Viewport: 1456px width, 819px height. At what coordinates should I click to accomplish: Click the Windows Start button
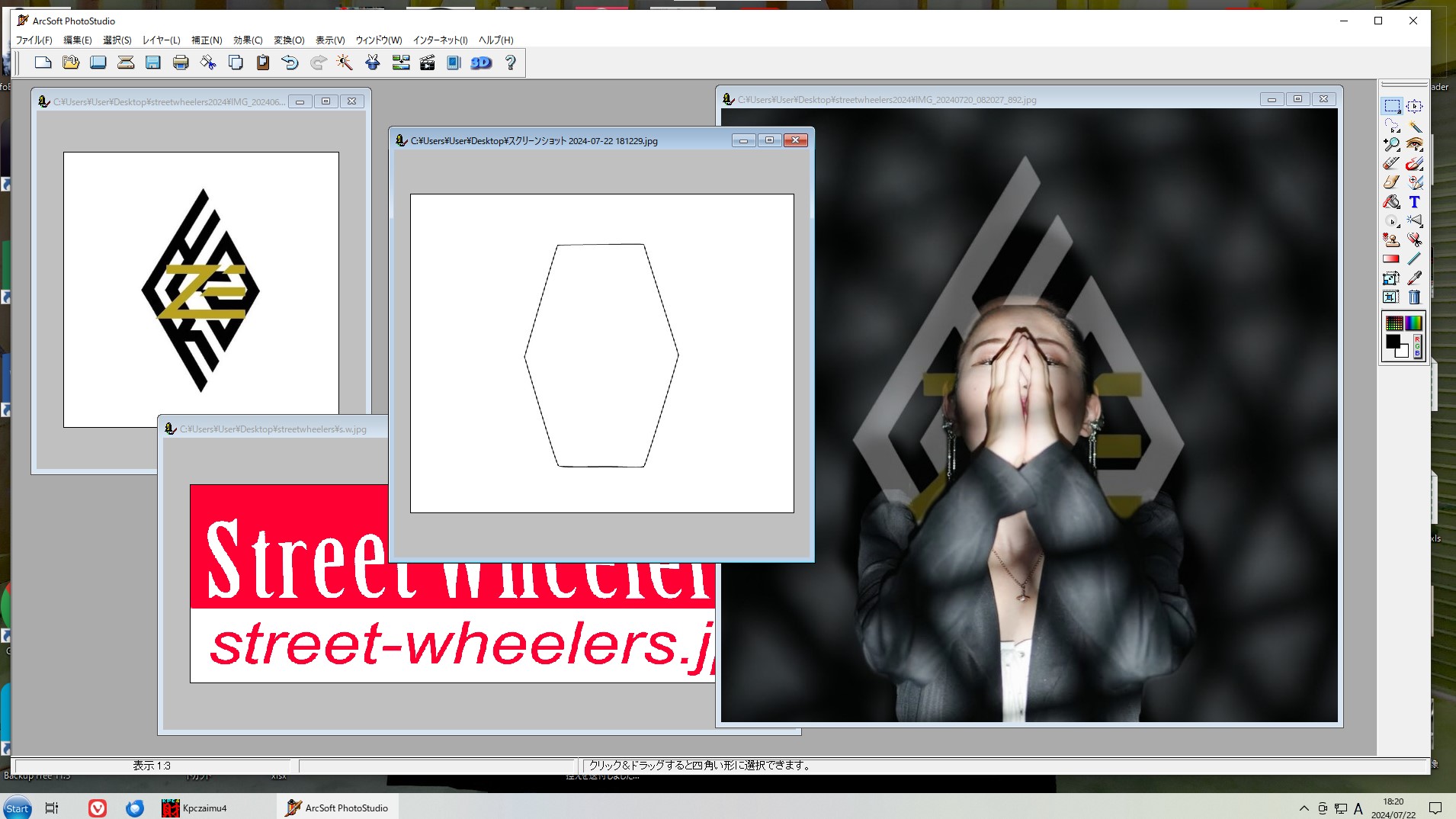(x=17, y=808)
